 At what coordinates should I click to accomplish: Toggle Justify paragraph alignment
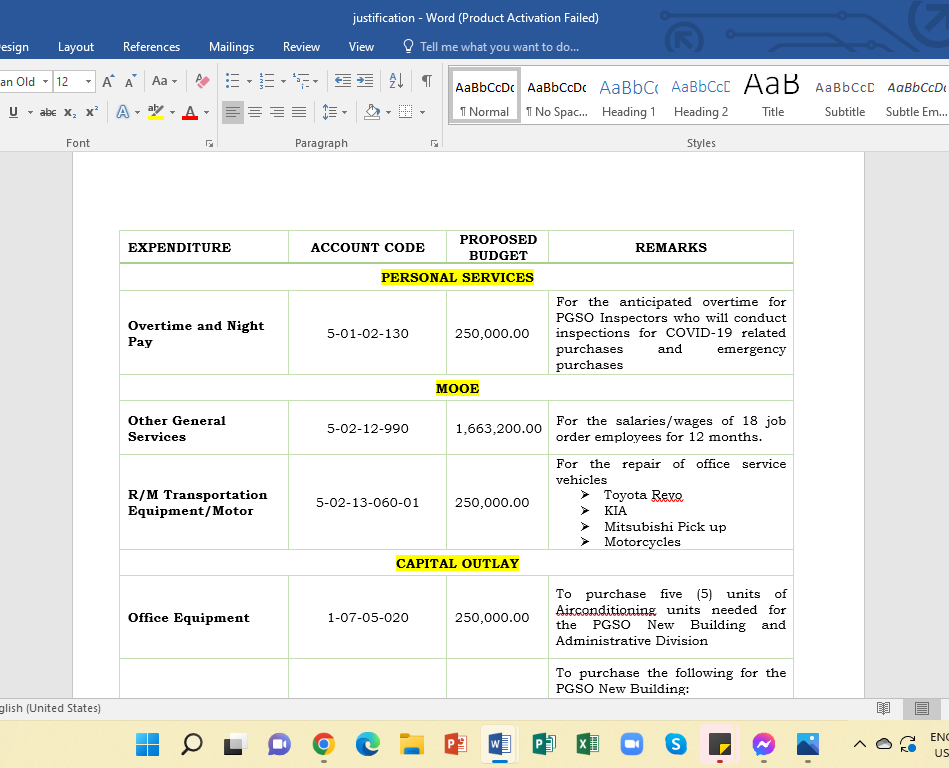coord(299,112)
